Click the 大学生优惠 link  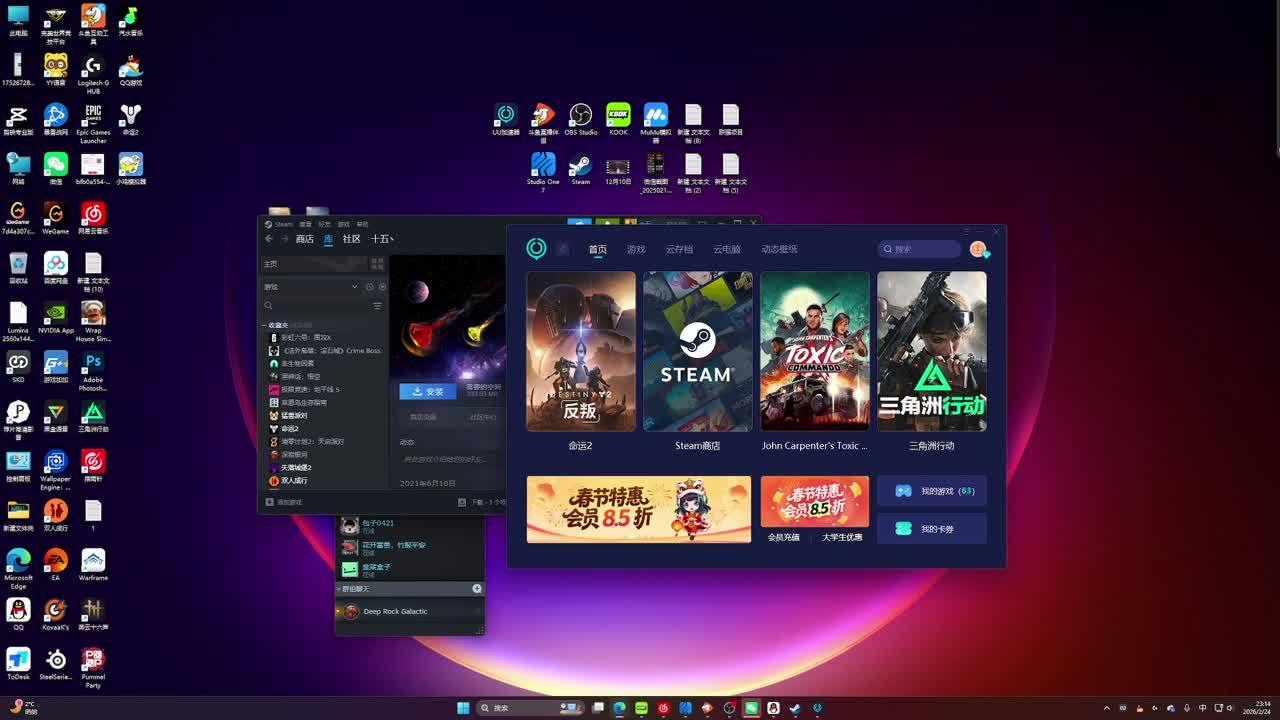tap(842, 537)
